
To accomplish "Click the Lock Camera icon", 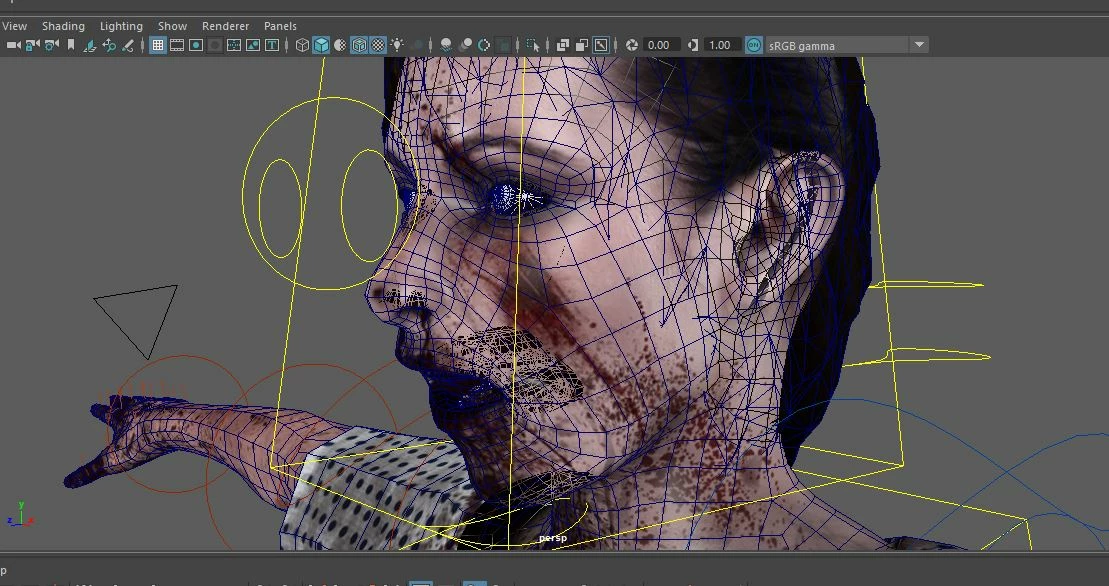I will (x=32, y=45).
